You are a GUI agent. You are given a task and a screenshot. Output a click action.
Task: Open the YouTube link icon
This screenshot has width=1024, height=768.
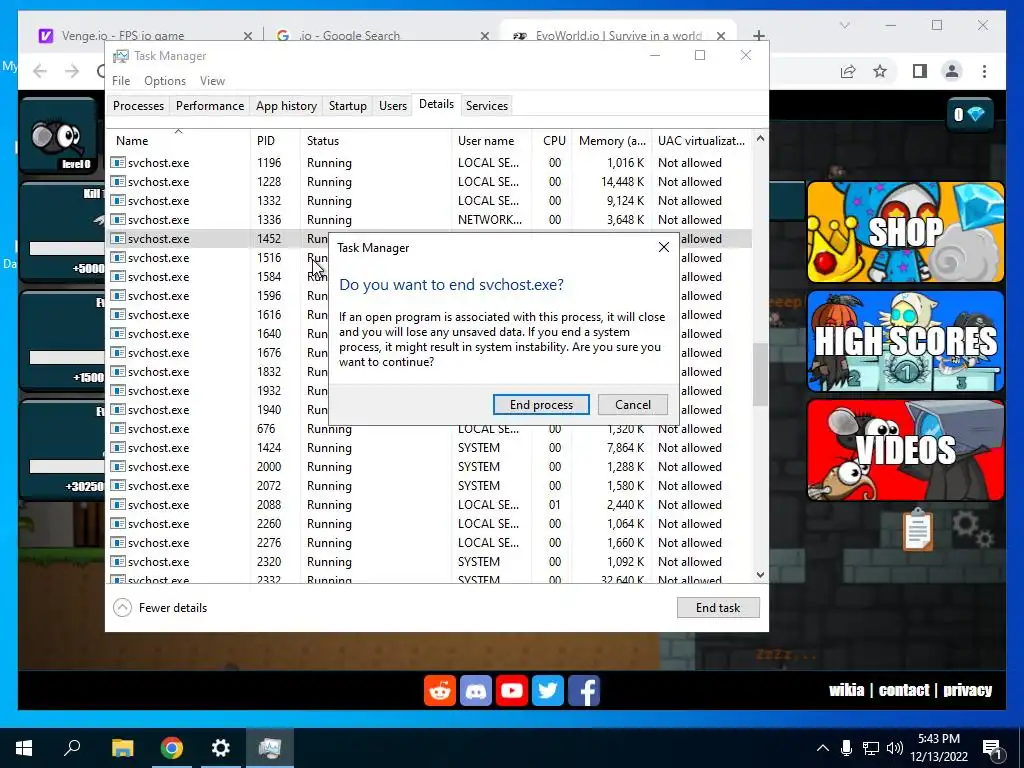(x=511, y=690)
